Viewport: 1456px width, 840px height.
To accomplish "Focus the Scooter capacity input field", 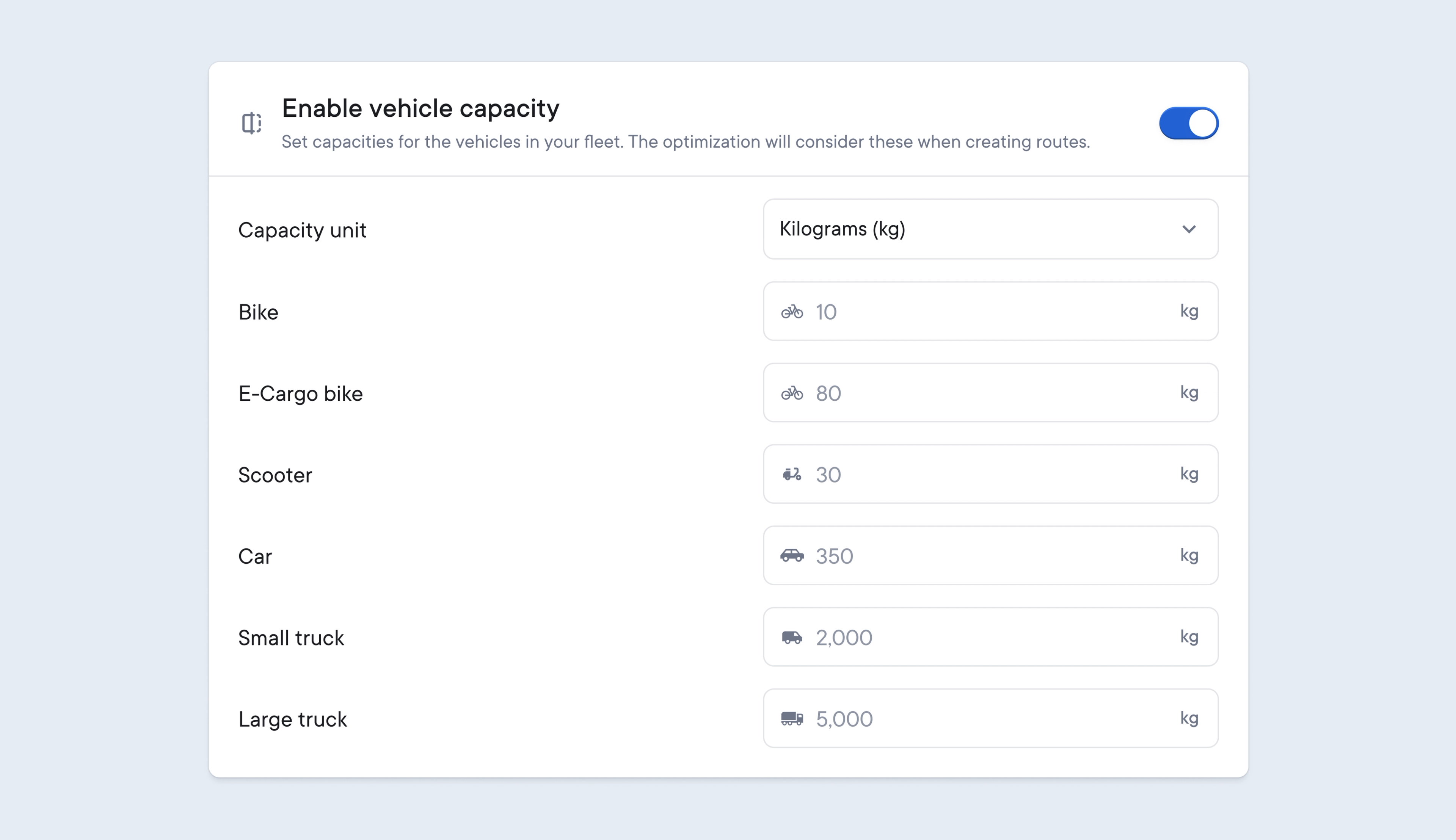I will pyautogui.click(x=990, y=474).
